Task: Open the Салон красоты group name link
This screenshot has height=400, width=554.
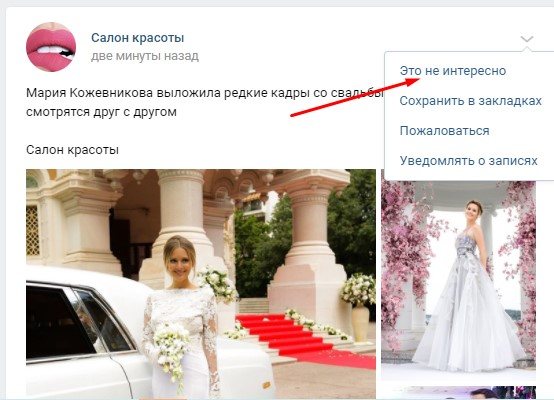Action: pyautogui.click(x=137, y=37)
